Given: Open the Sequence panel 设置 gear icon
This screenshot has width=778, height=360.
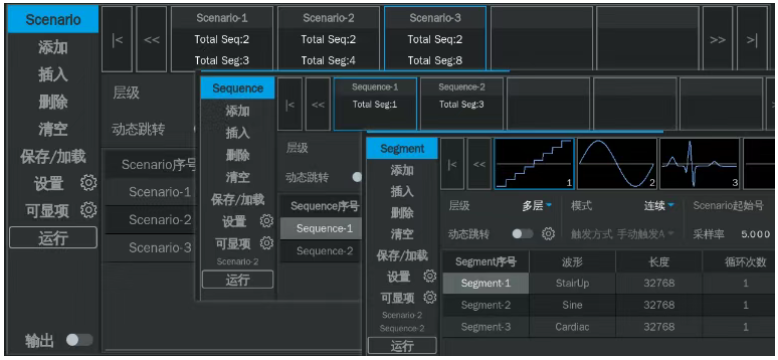Looking at the screenshot, I should [266, 220].
